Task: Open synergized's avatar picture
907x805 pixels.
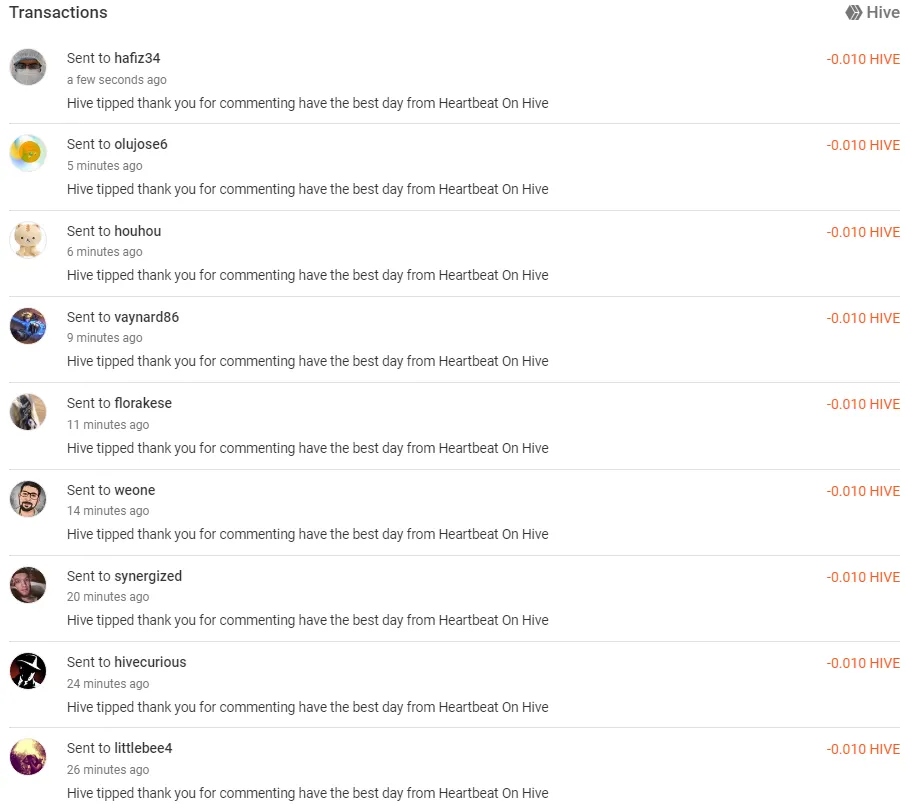Action: (x=28, y=585)
